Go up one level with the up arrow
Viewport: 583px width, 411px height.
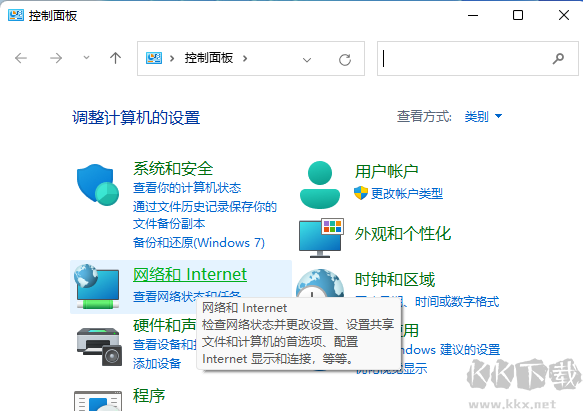coord(115,58)
